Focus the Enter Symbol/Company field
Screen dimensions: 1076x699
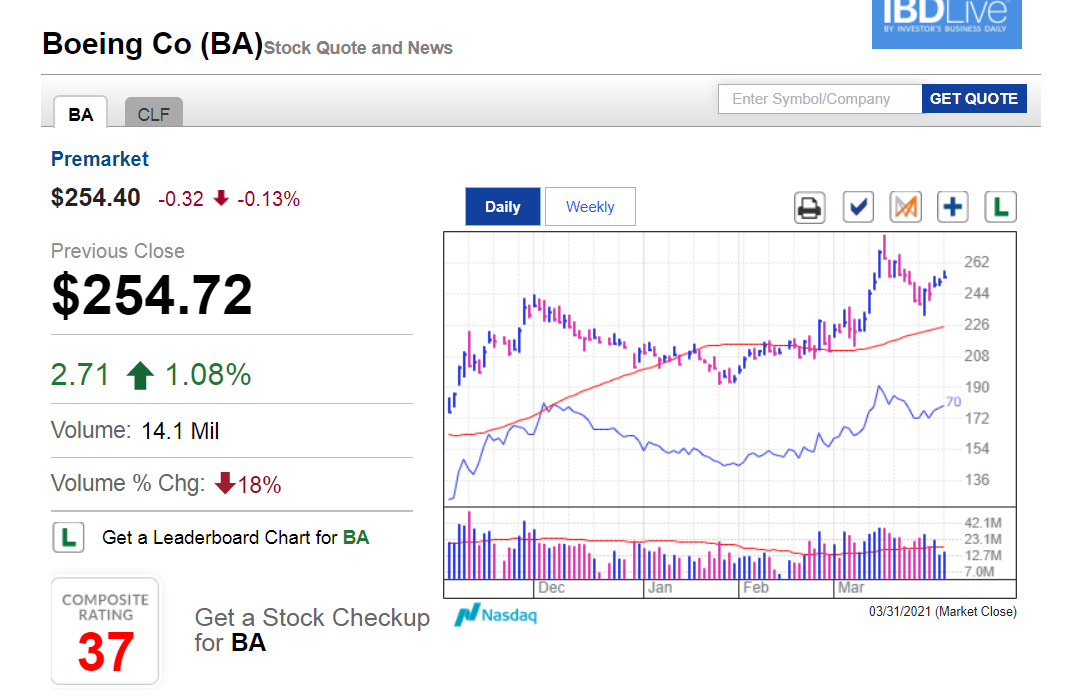click(x=820, y=99)
